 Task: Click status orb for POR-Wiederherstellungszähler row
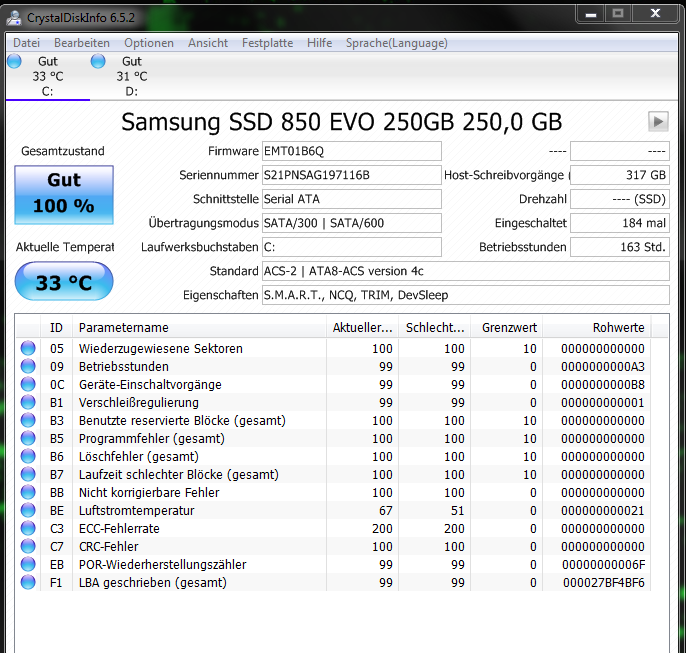click(28, 564)
